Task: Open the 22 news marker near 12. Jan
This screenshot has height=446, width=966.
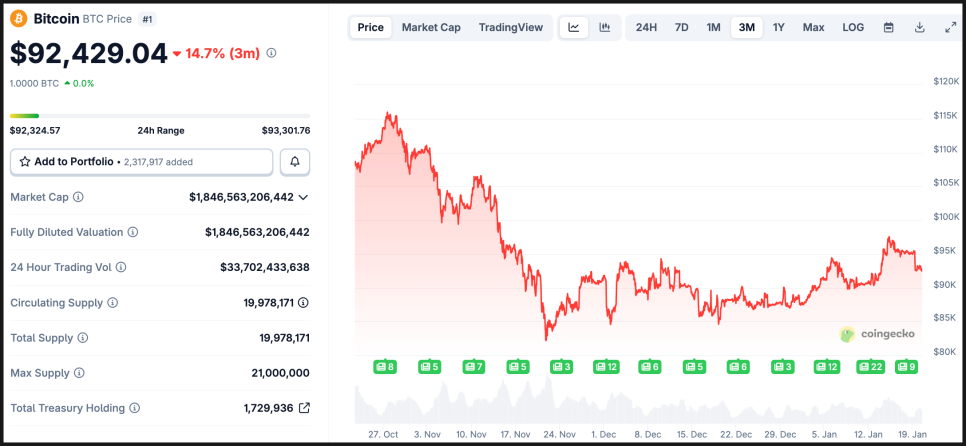Action: pos(870,367)
